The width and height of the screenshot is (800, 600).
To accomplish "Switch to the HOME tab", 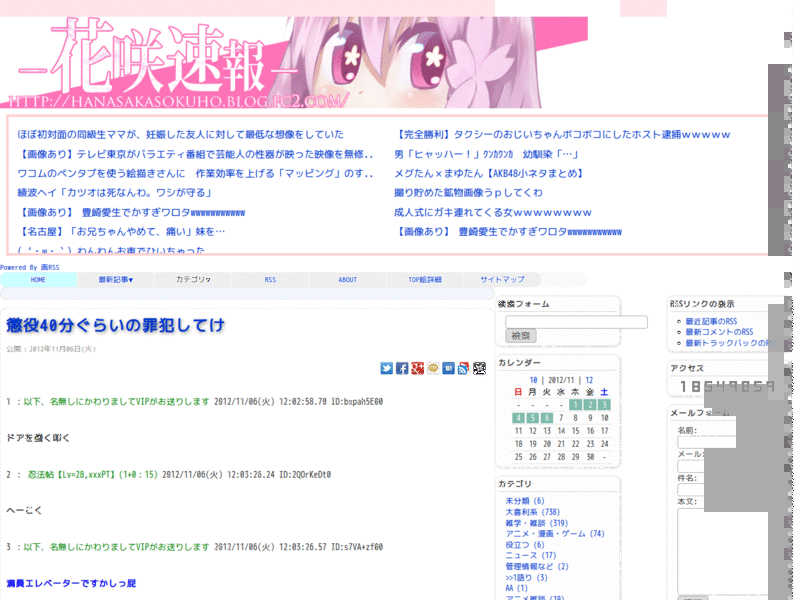I will (x=38, y=279).
